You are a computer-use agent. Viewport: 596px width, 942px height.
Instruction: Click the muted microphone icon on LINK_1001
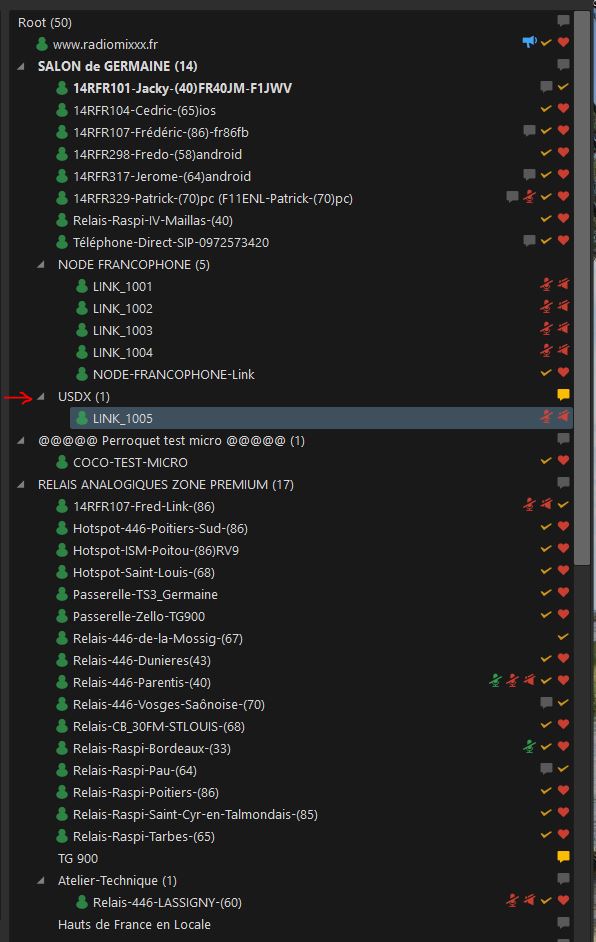pyautogui.click(x=546, y=285)
